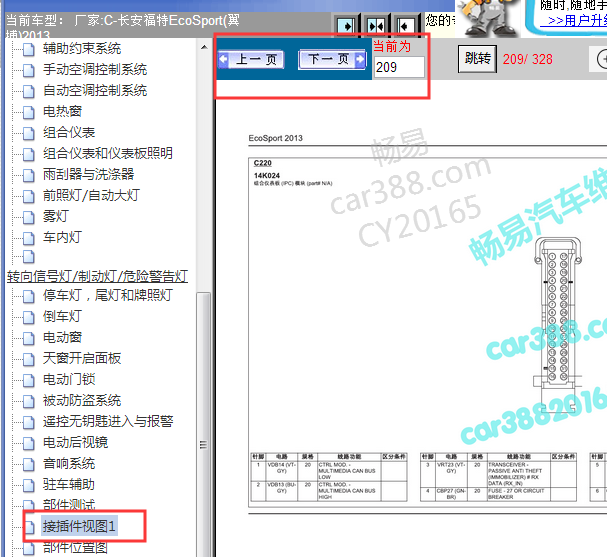Open 停车灯，尾灯和牌照灯 tree item
The height and width of the screenshot is (557, 607).
click(x=108, y=295)
